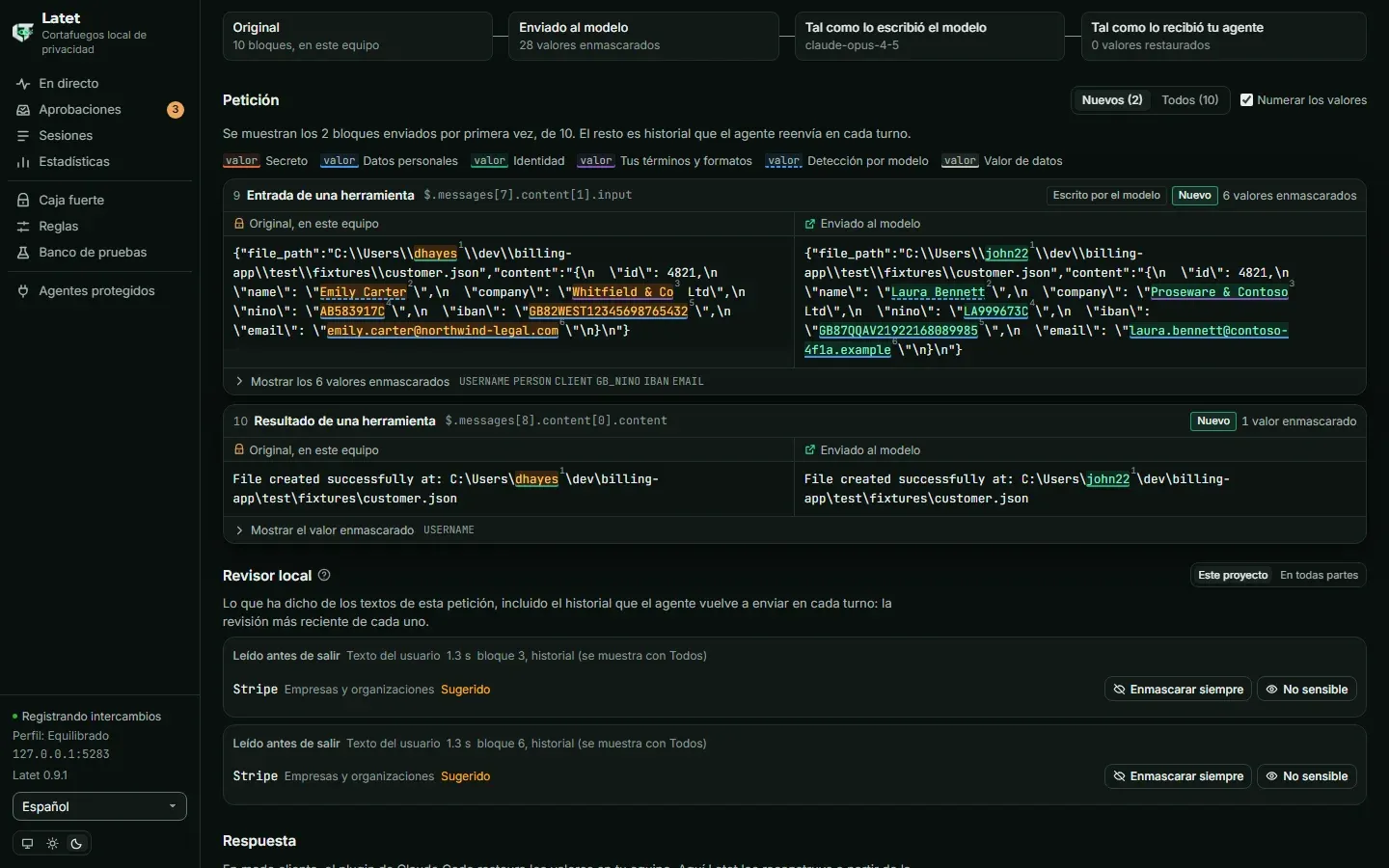1389x868 pixels.
Task: Open Banco de pruebas flask icon
Action: click(x=23, y=253)
